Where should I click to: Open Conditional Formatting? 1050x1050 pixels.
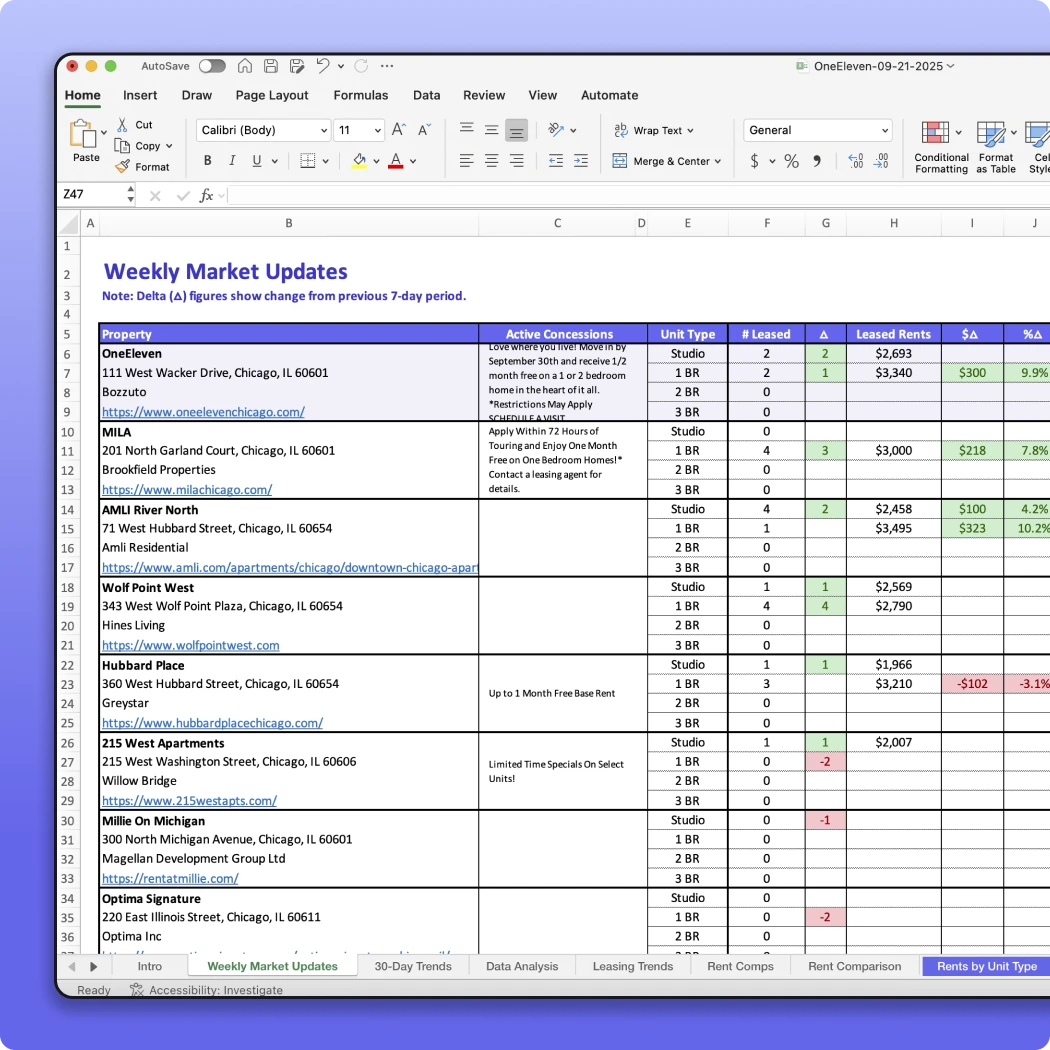pos(941,147)
